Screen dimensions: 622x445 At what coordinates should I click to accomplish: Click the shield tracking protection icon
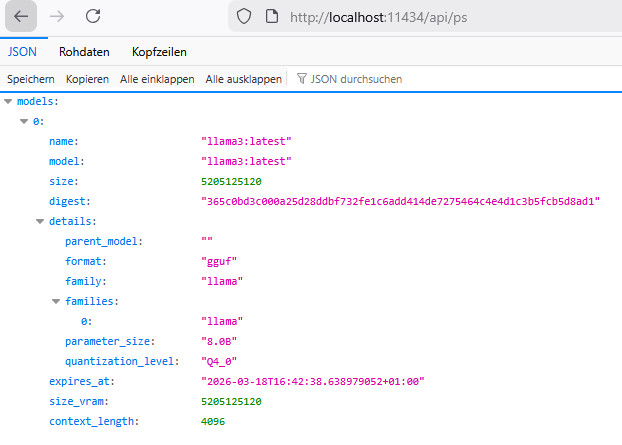point(244,17)
